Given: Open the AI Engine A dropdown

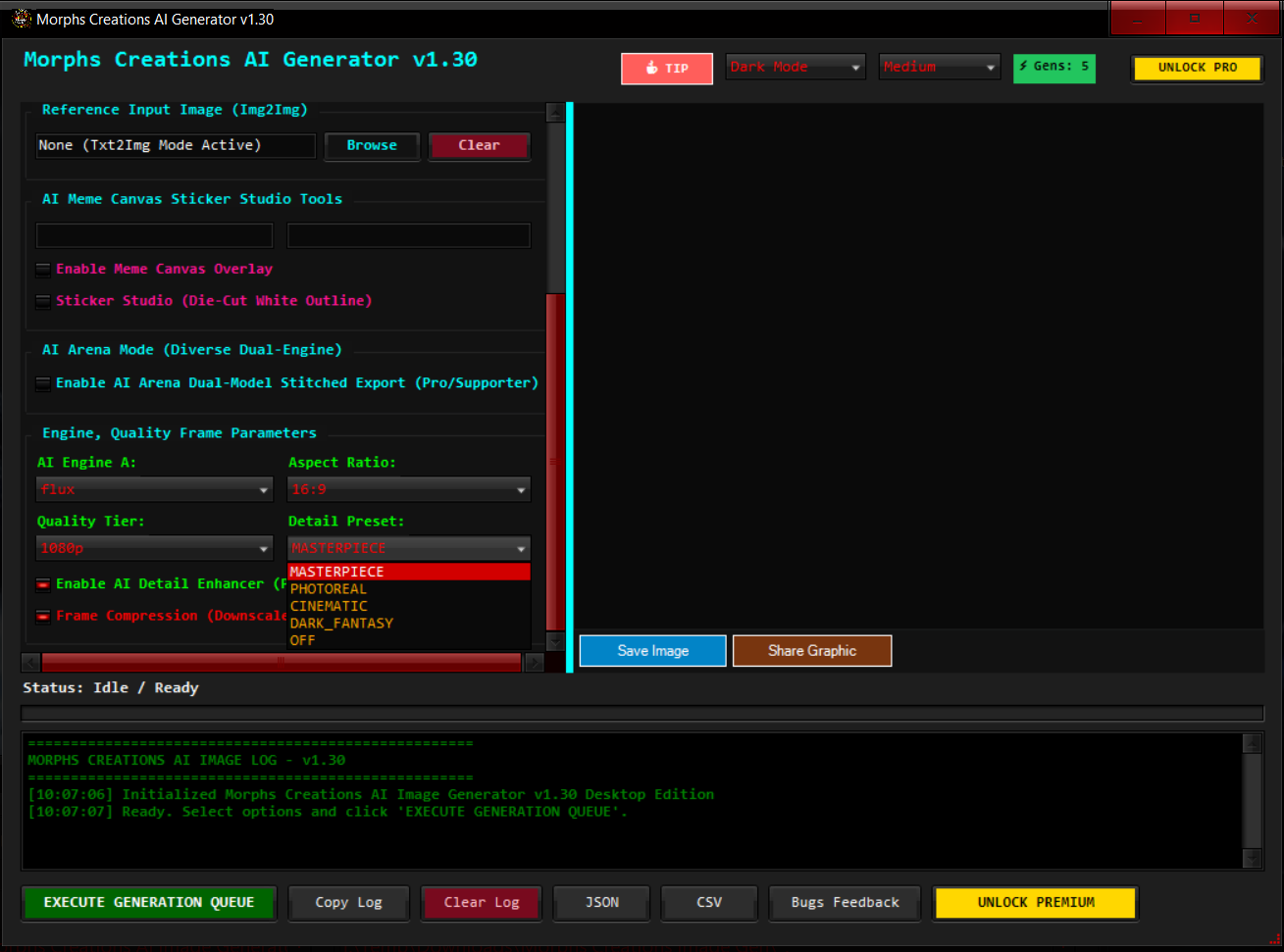Looking at the screenshot, I should coord(154,489).
